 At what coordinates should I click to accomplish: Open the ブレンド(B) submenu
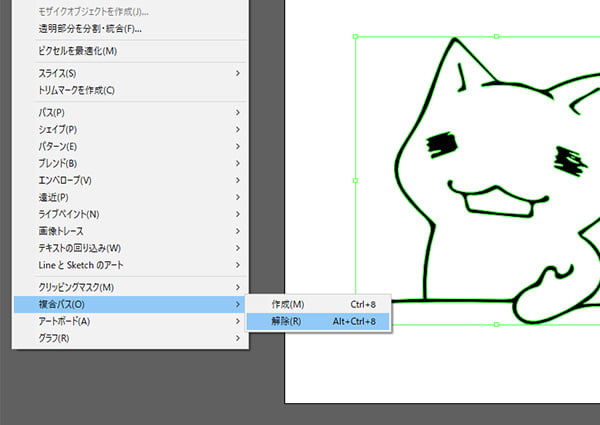(x=58, y=163)
